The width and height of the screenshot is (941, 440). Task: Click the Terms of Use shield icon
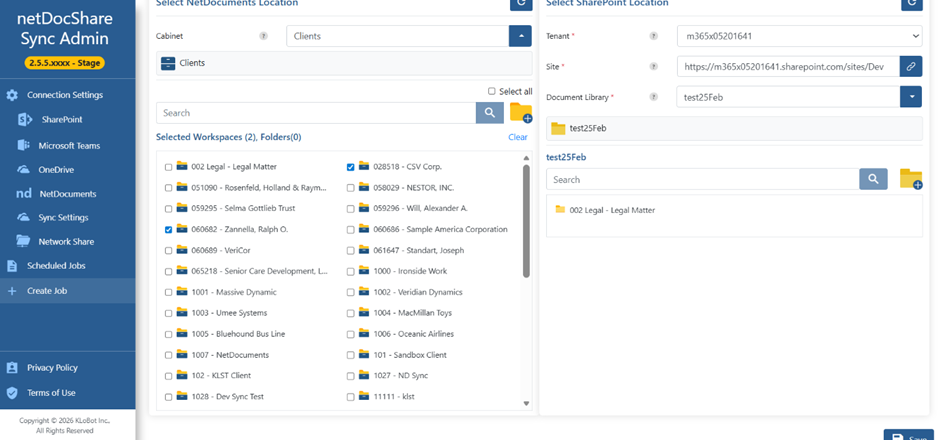(x=12, y=393)
